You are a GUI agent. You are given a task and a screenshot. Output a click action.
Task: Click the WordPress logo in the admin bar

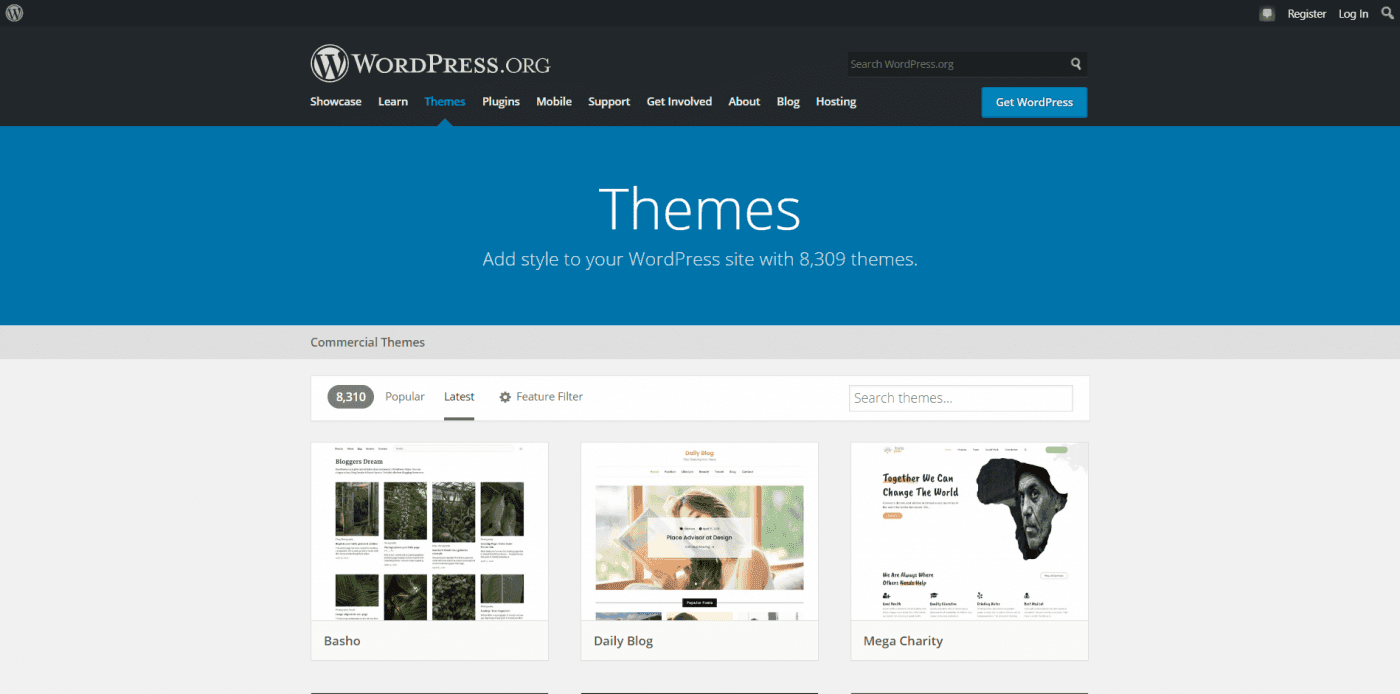click(x=14, y=13)
